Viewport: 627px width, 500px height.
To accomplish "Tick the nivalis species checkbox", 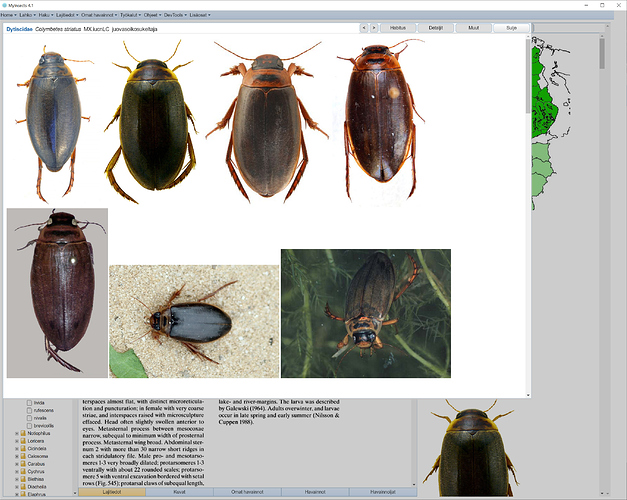I will point(29,418).
